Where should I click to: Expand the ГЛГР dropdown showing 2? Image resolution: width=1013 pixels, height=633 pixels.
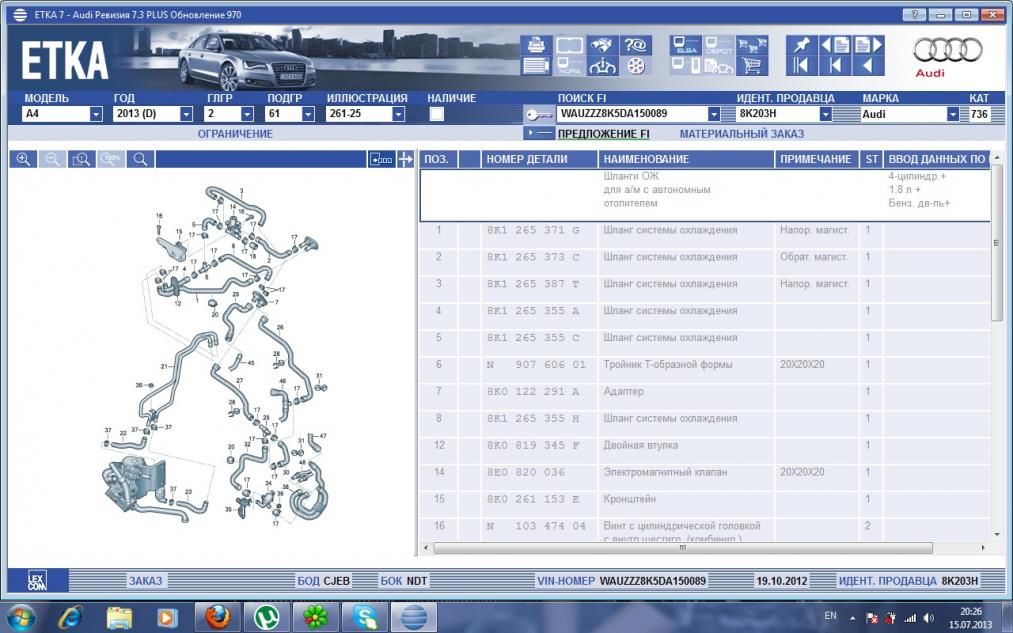point(247,114)
